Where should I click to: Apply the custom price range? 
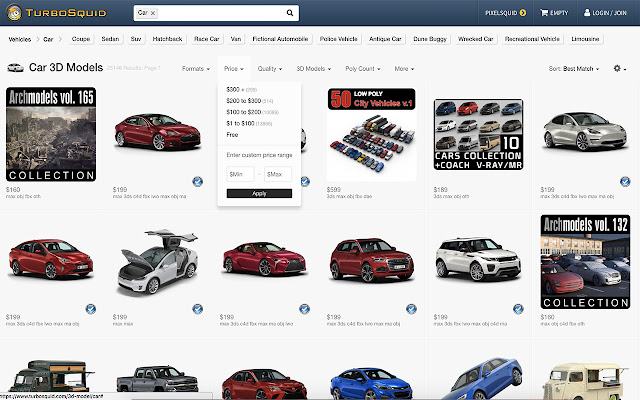[x=259, y=193]
